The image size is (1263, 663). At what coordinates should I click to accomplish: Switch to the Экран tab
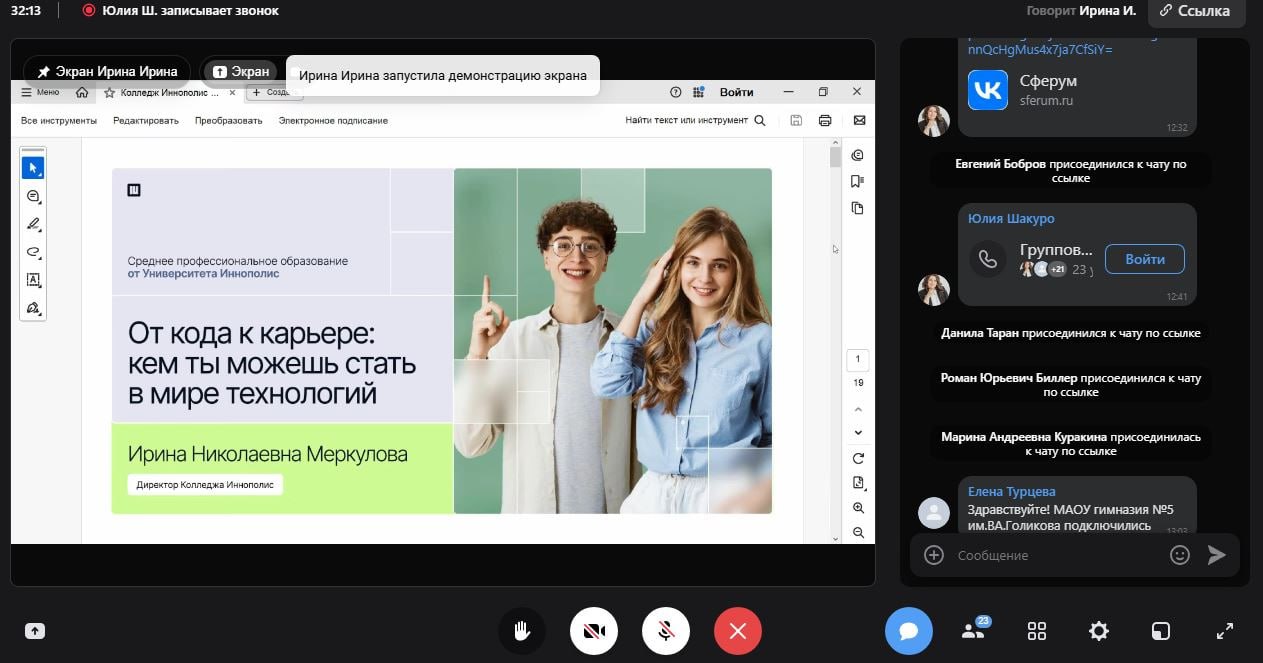[x=241, y=71]
